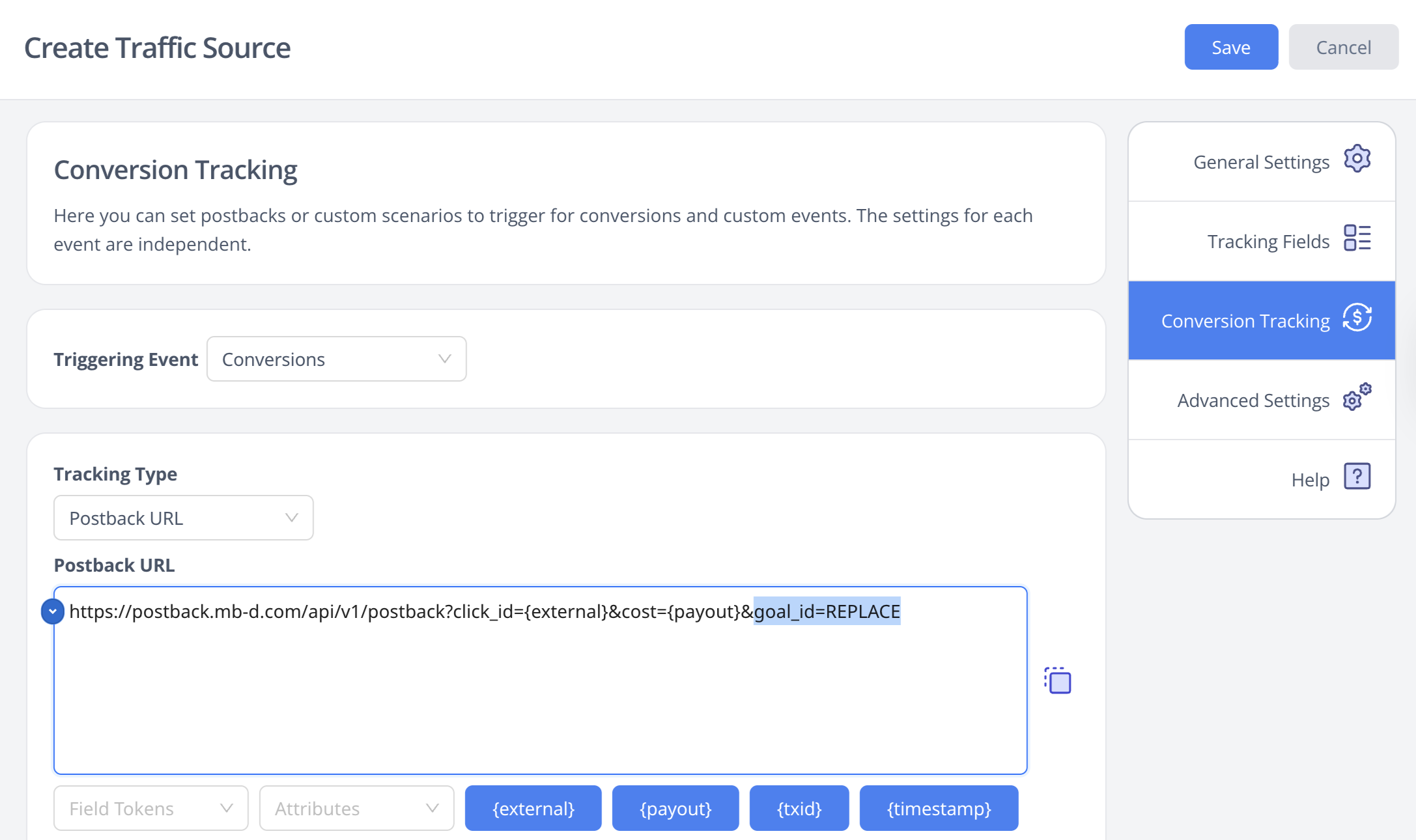This screenshot has height=840, width=1416.
Task: Open the Tracking Fields tab
Action: click(x=1267, y=242)
